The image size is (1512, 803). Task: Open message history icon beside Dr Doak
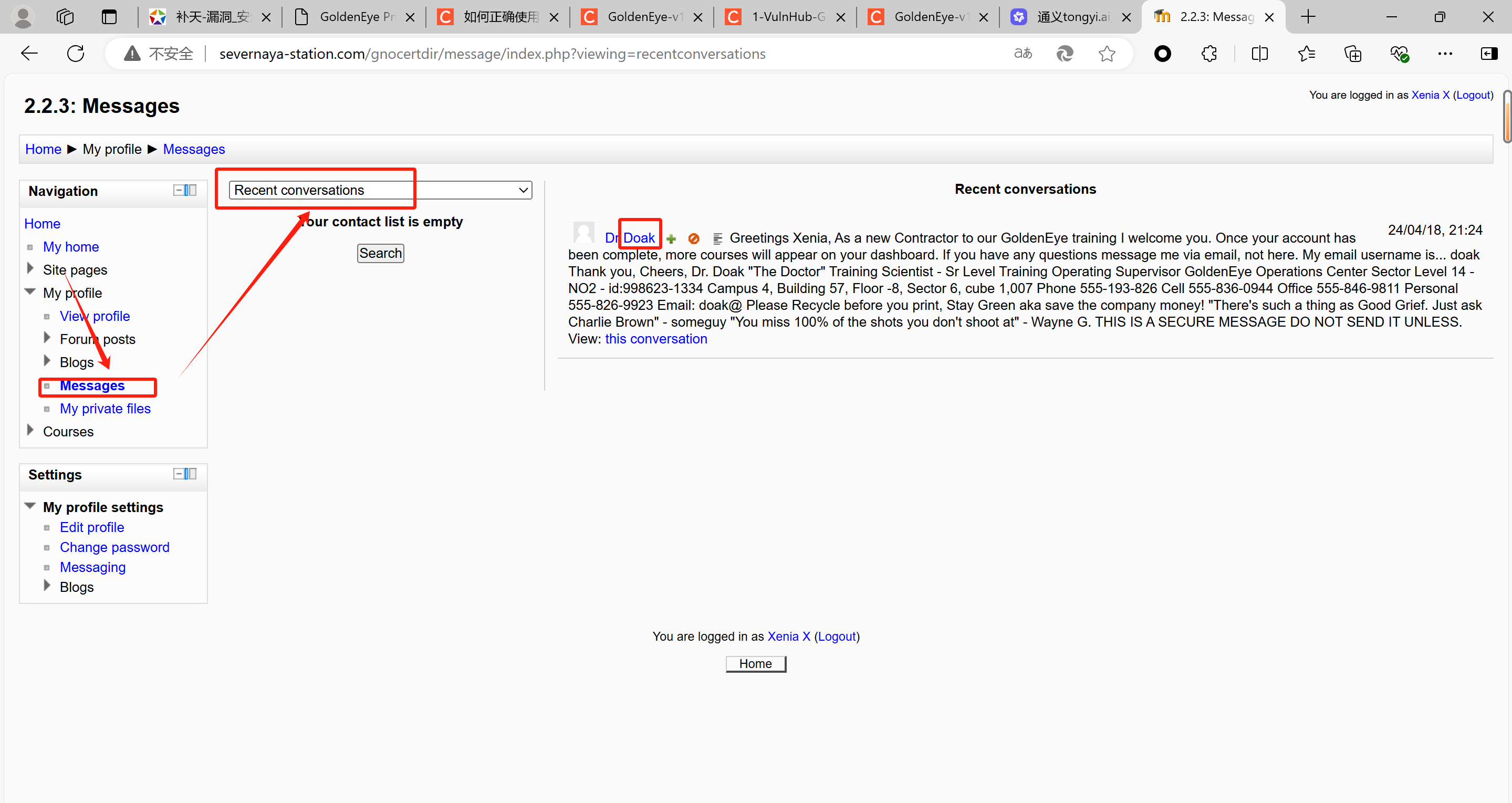(x=717, y=239)
